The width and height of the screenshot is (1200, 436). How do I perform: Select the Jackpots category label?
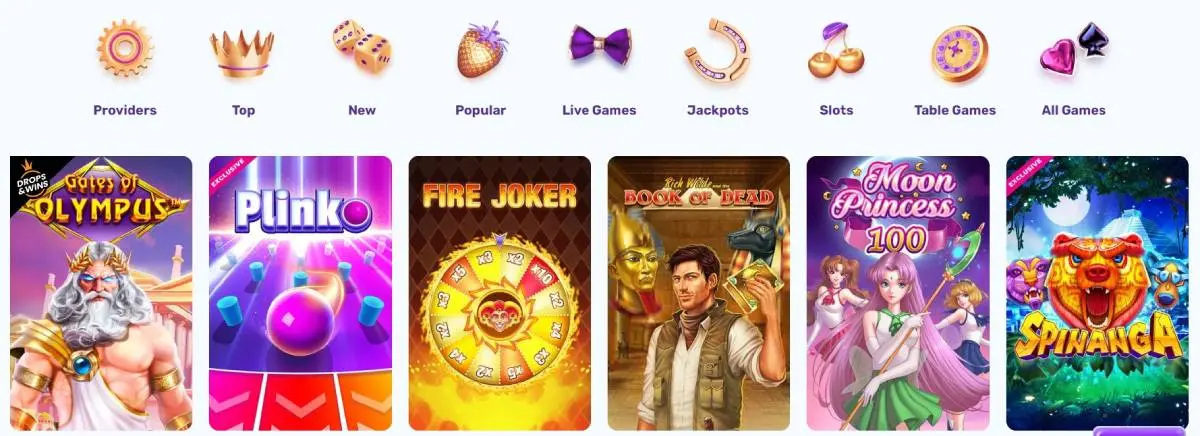pyautogui.click(x=718, y=110)
